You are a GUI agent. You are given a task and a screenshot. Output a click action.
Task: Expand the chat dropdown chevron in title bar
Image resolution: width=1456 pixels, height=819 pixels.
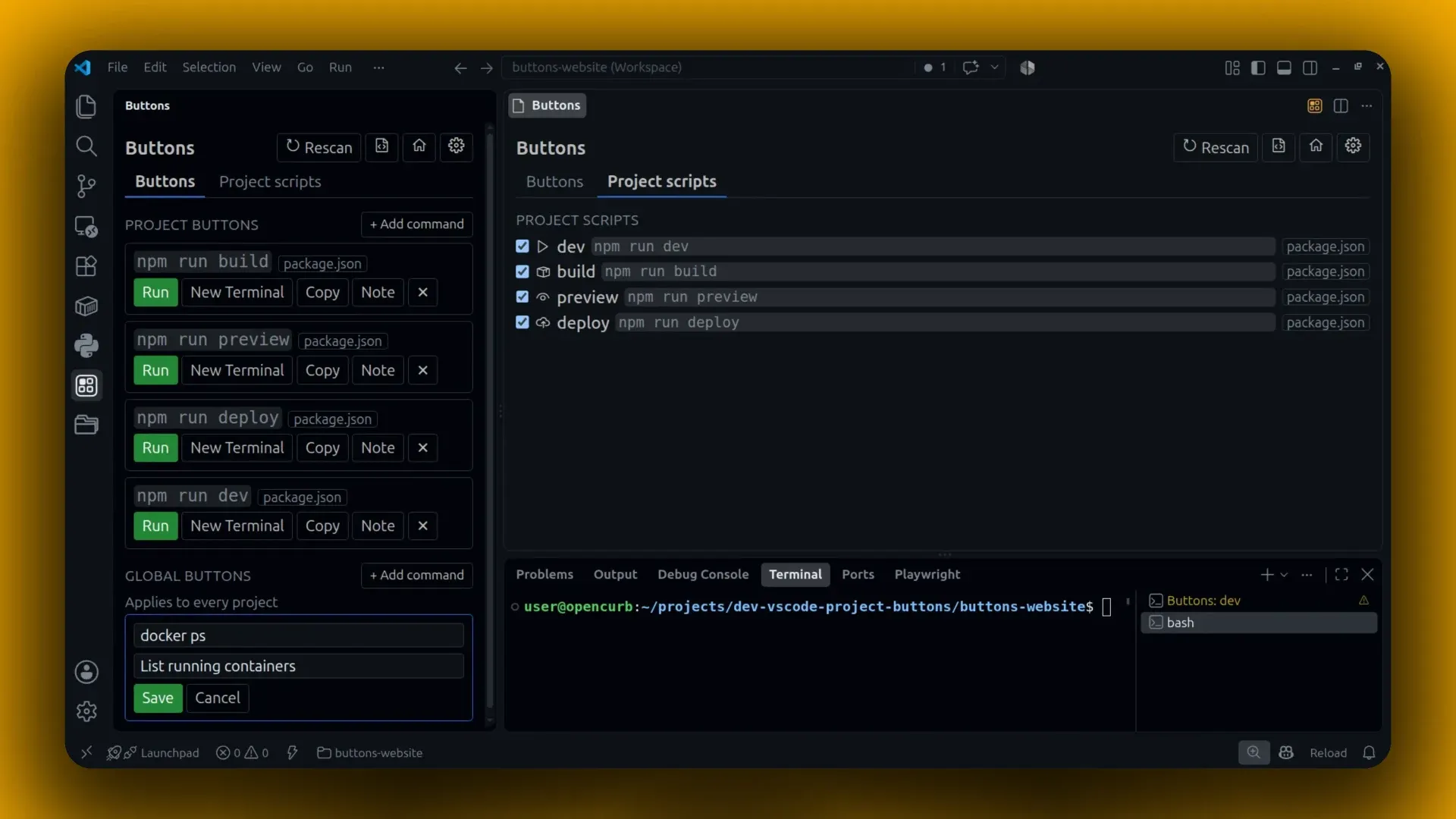pos(994,67)
